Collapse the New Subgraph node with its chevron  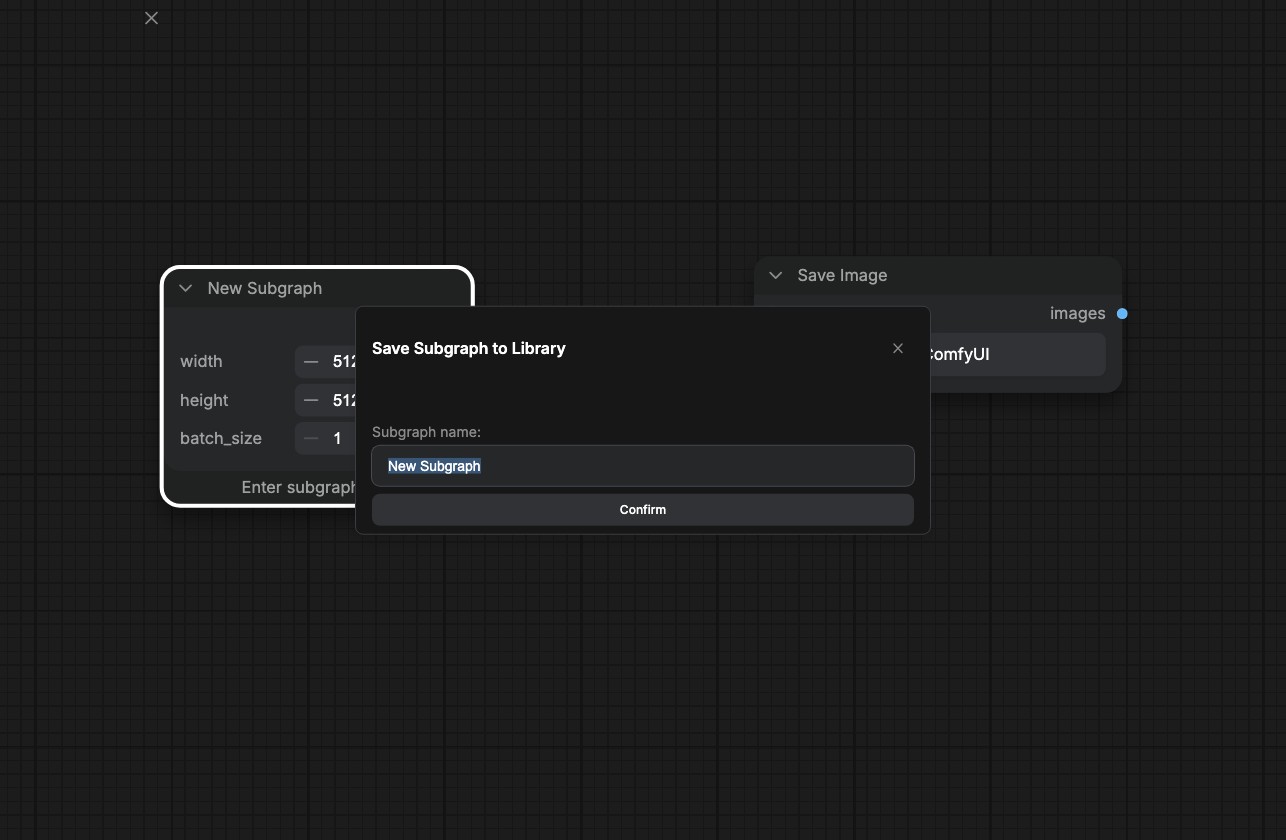tap(185, 288)
